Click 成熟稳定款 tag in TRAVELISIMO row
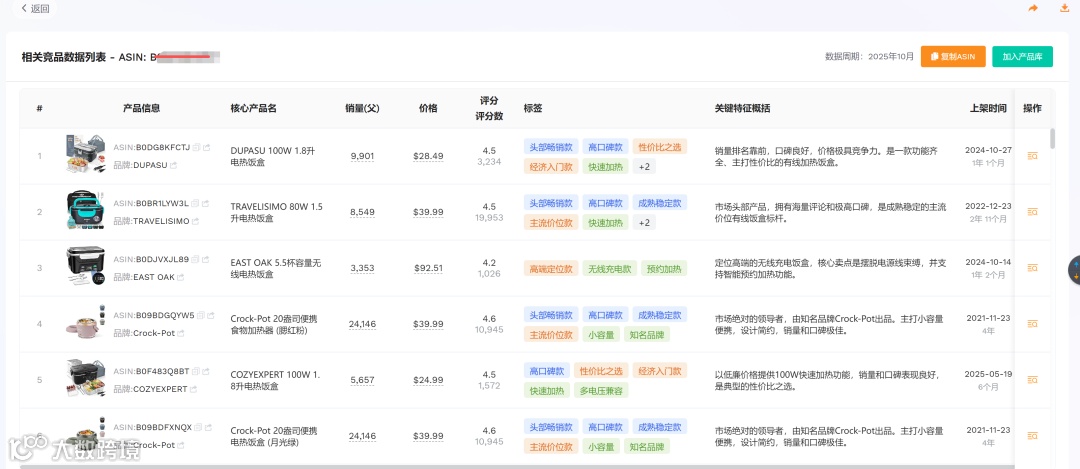The height and width of the screenshot is (469, 1080). point(659,202)
